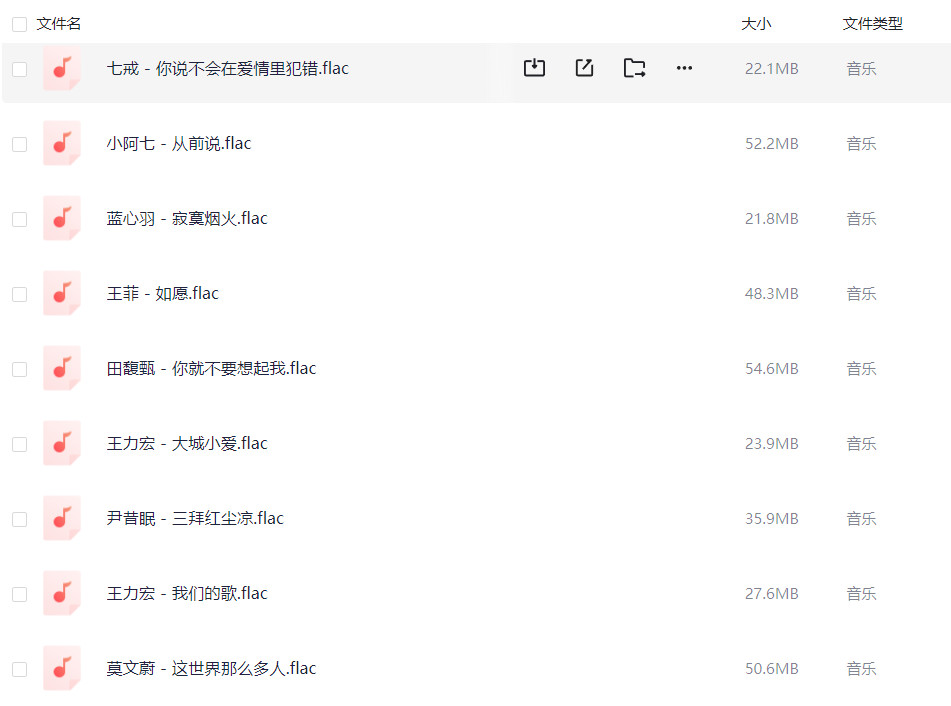
Task: Open file 王菲 - 如愿.flac
Action: click(163, 294)
